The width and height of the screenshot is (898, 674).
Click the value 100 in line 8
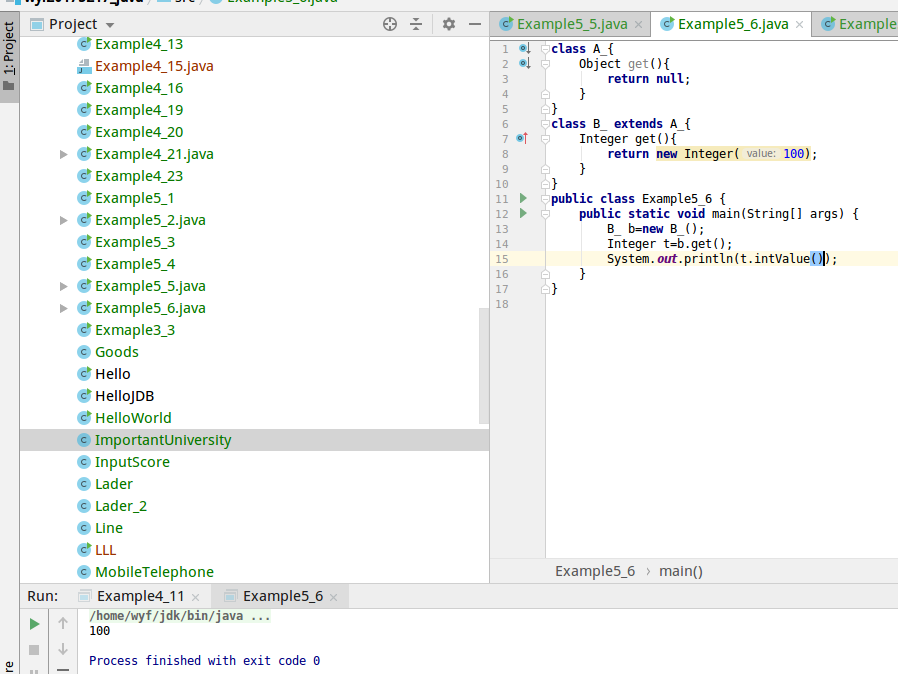pyautogui.click(x=793, y=153)
